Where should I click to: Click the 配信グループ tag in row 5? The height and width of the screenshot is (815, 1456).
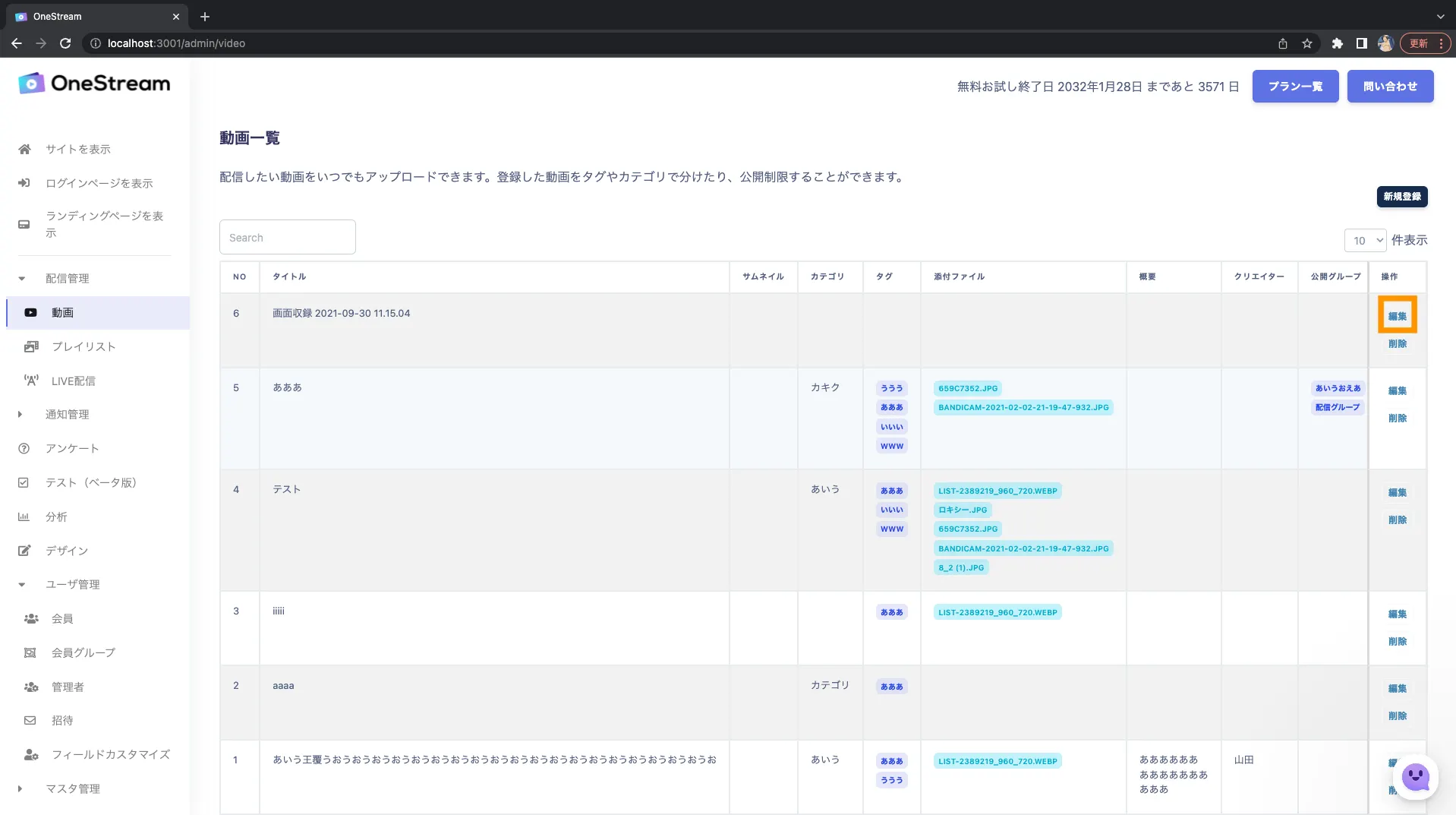[x=1338, y=407]
